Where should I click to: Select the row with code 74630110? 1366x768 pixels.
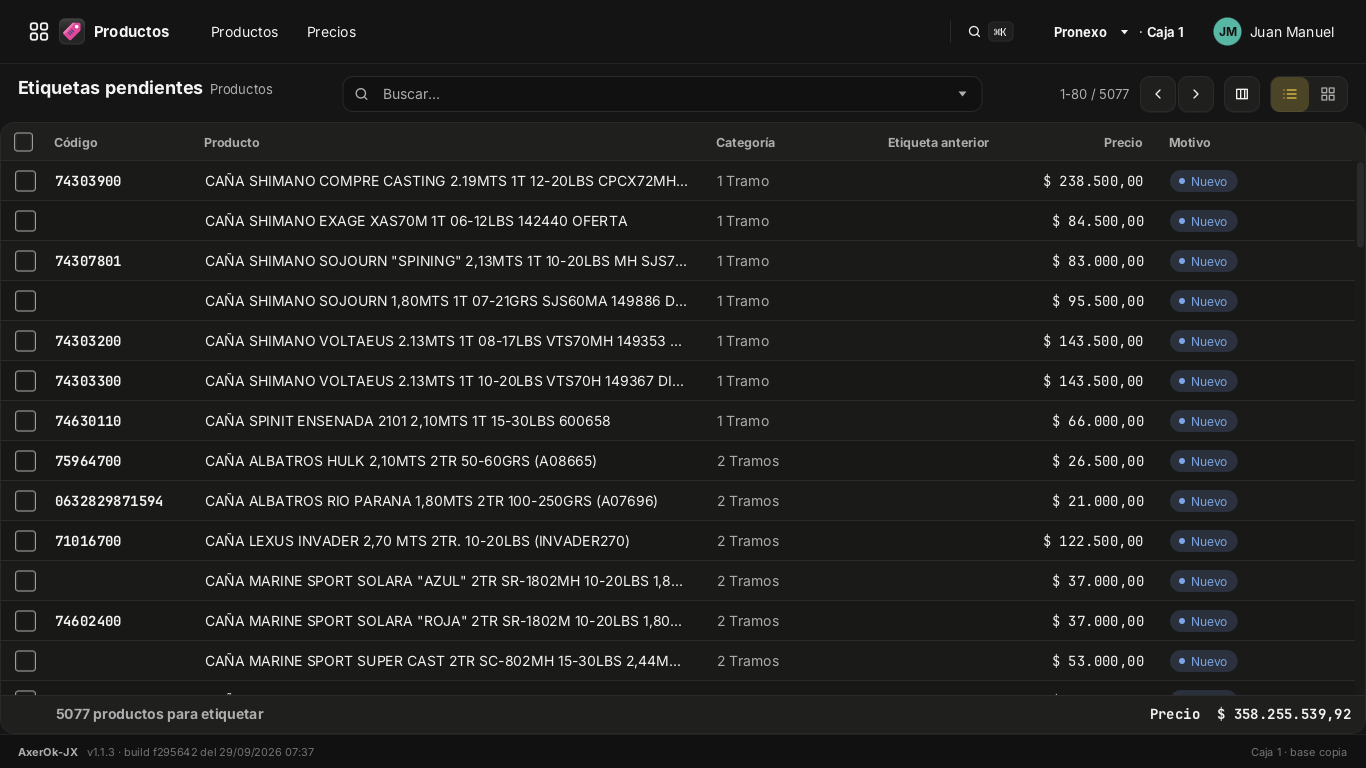point(26,421)
